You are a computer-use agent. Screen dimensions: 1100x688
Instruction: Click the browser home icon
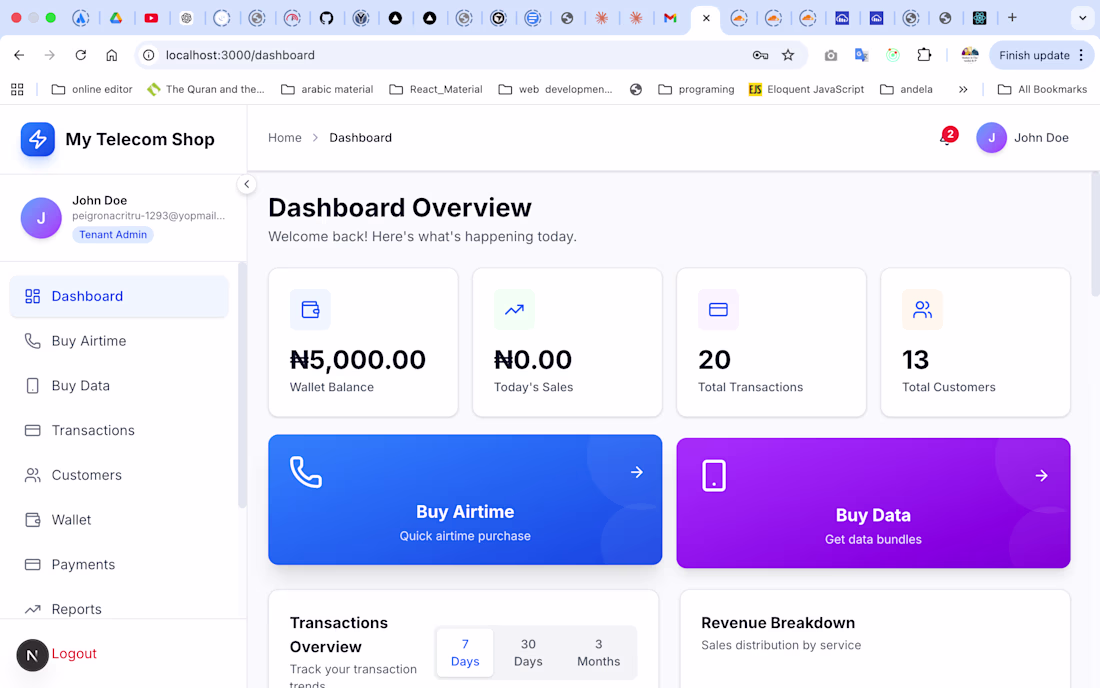point(112,55)
